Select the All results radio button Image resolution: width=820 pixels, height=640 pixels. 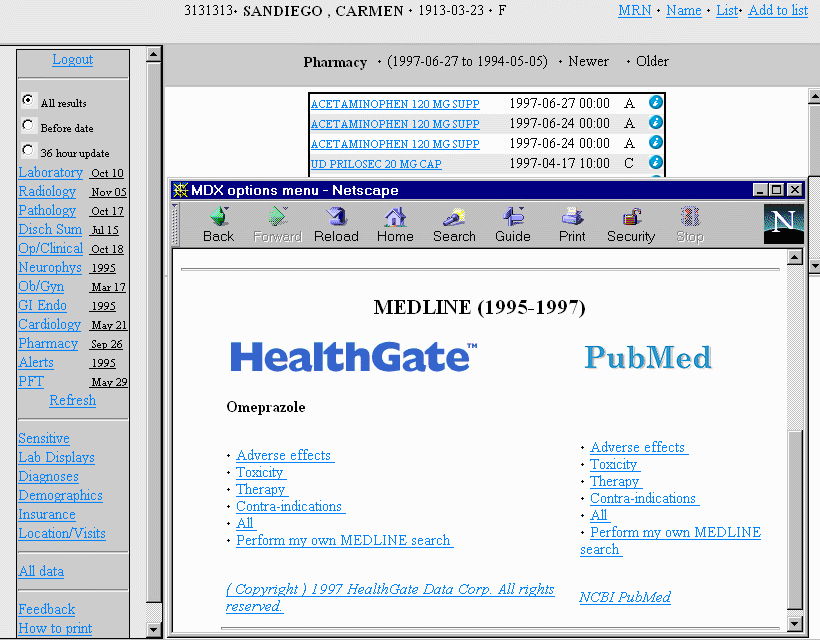pos(28,101)
